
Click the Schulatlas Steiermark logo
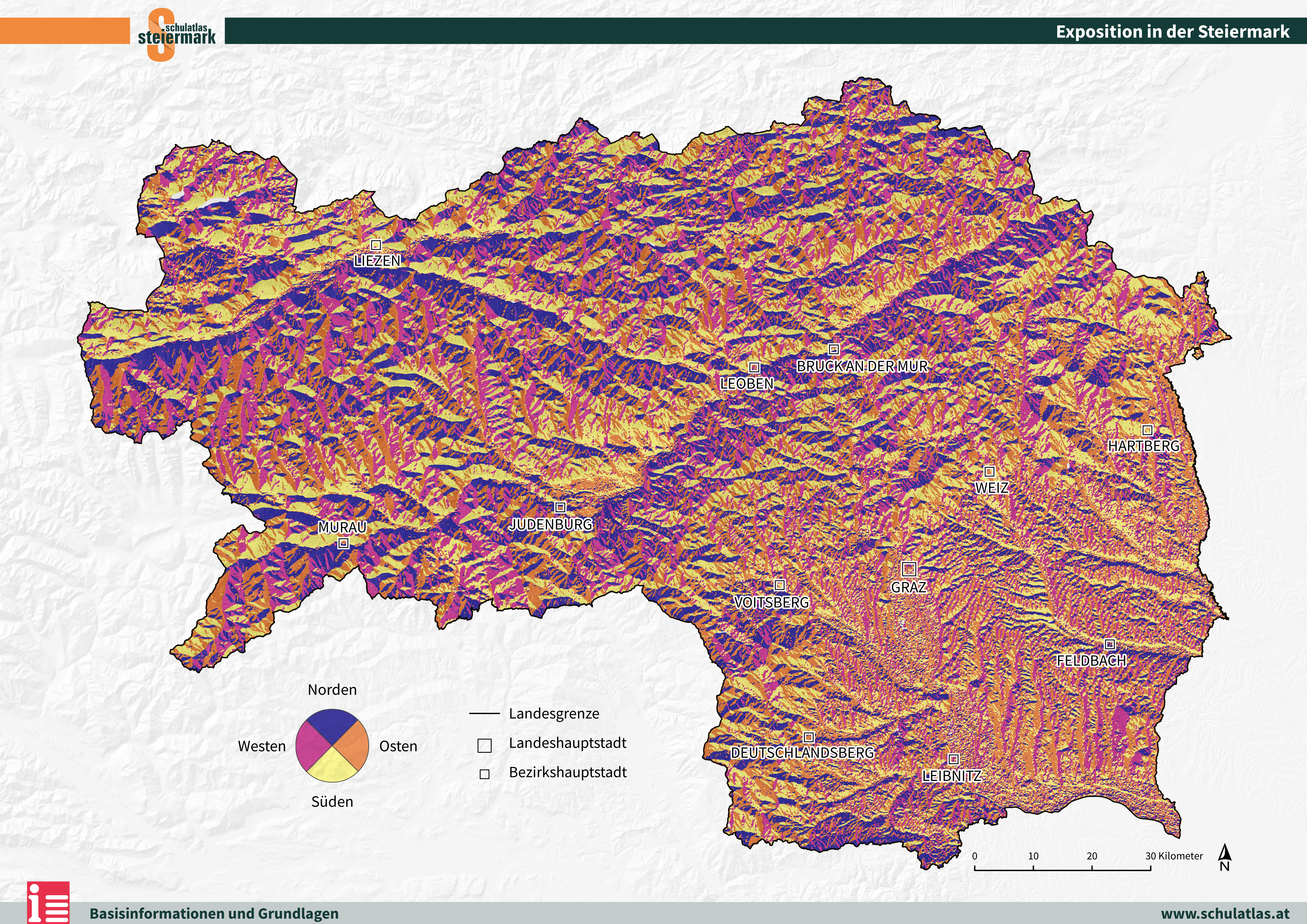[x=177, y=34]
